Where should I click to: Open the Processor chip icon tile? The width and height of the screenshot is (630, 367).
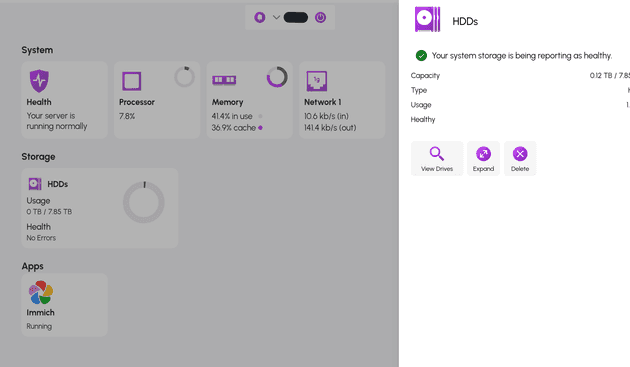point(131,81)
